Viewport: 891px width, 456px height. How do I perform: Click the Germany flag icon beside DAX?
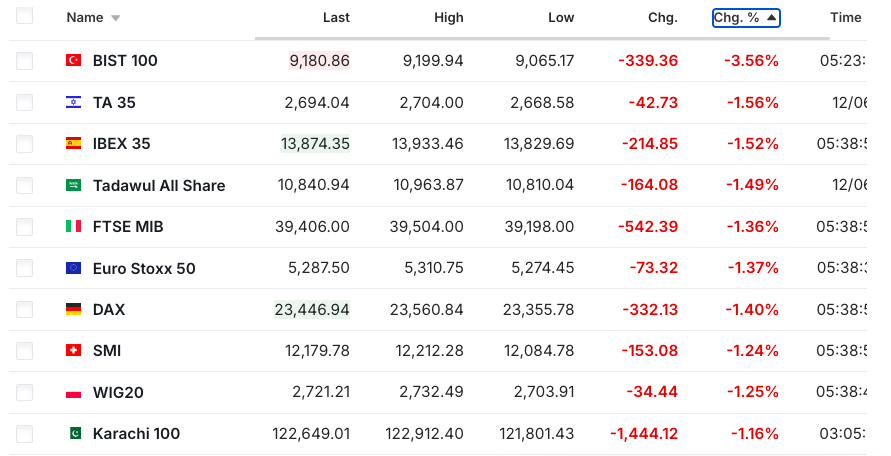[73, 310]
